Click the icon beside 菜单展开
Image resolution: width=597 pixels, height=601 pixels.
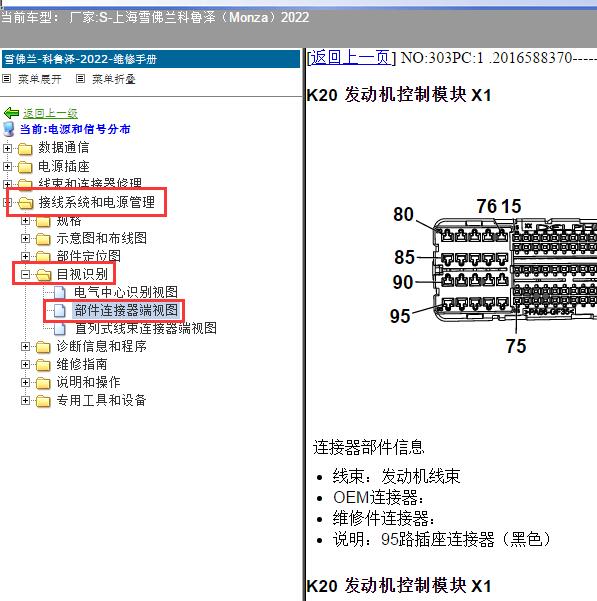(7, 79)
